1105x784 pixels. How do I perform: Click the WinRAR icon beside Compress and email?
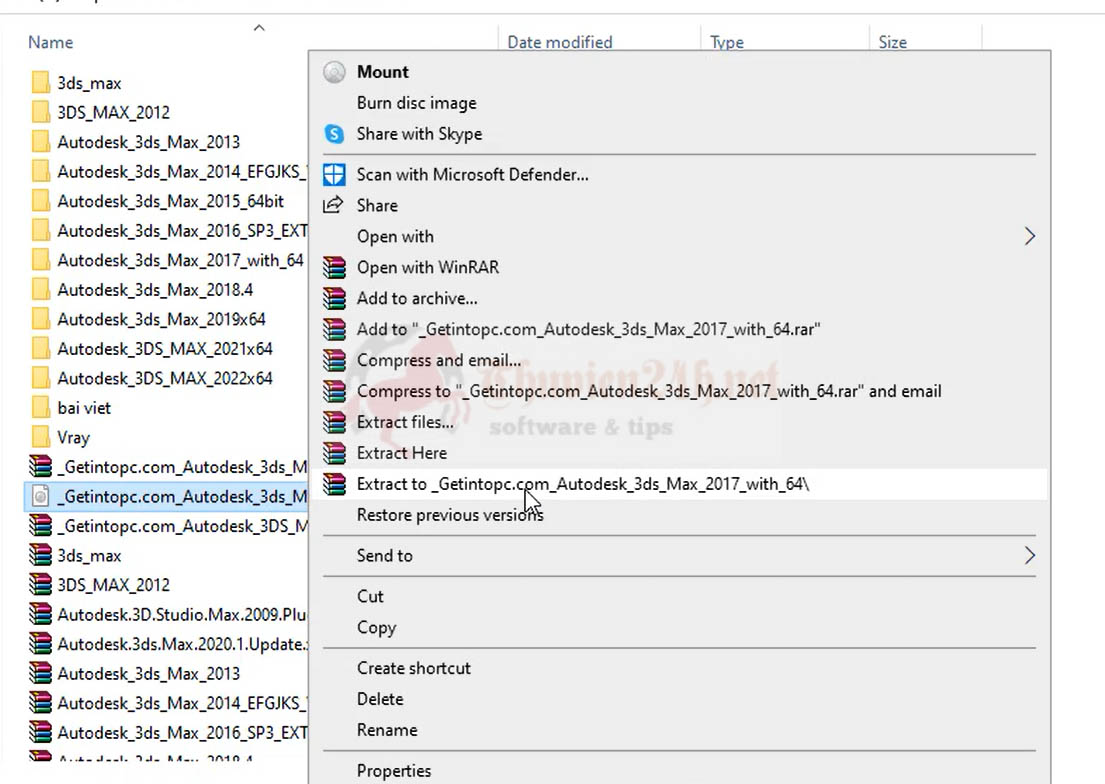pyautogui.click(x=335, y=360)
